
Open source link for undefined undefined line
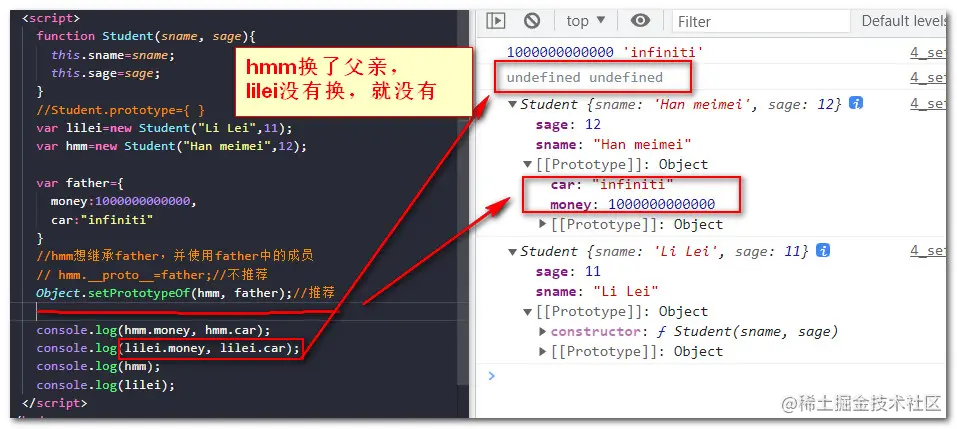click(928, 78)
